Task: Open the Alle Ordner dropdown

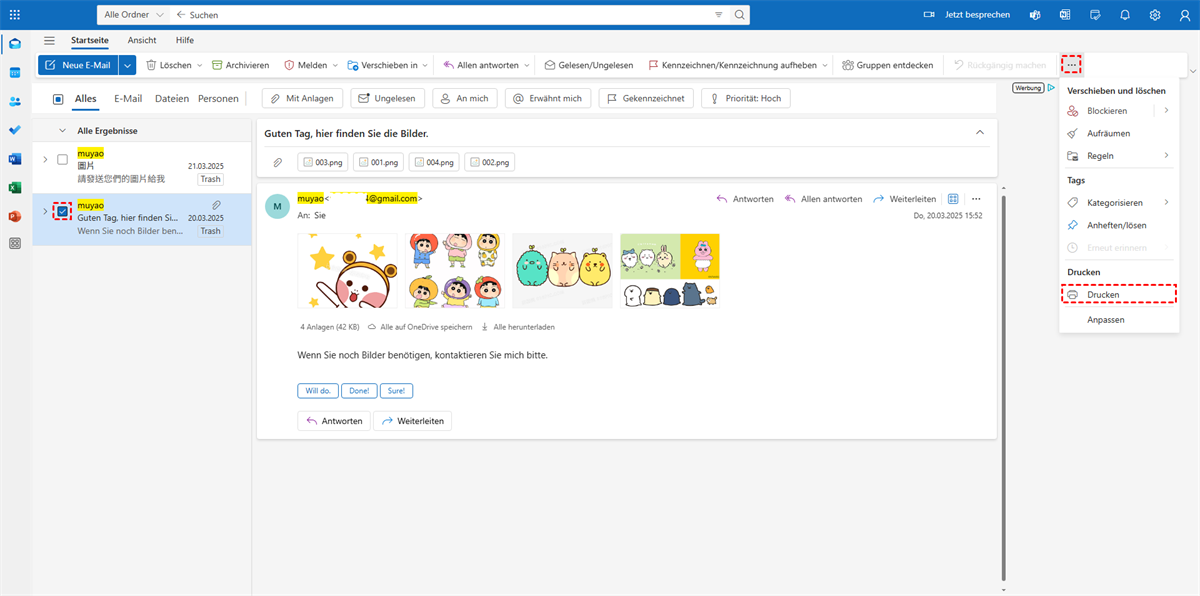Action: coord(133,15)
